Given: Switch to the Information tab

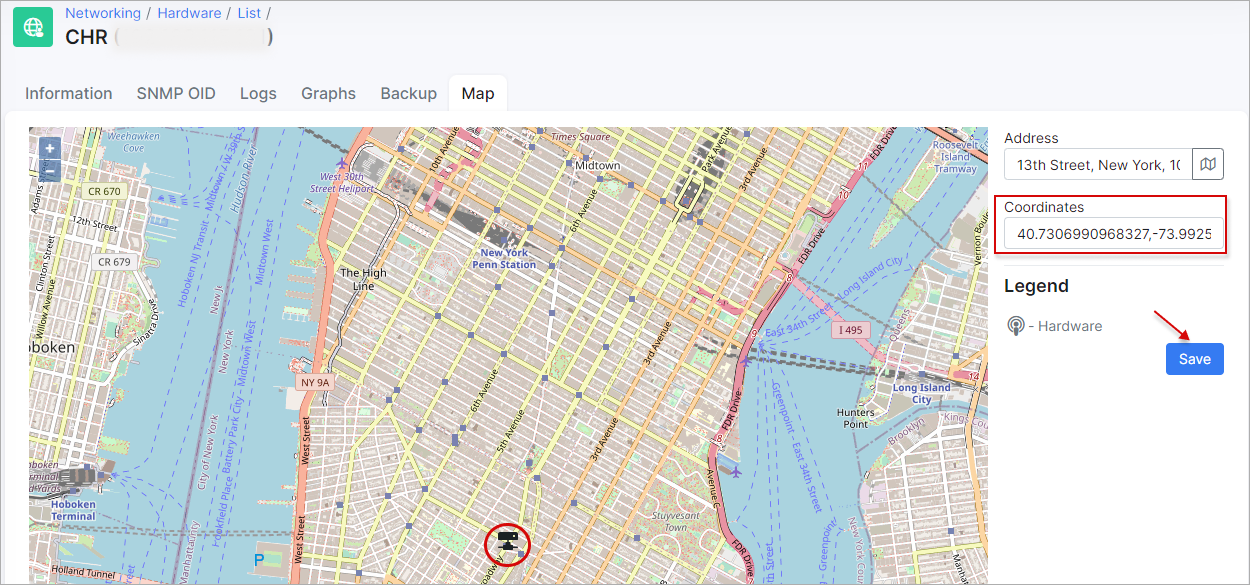Looking at the screenshot, I should tap(69, 93).
